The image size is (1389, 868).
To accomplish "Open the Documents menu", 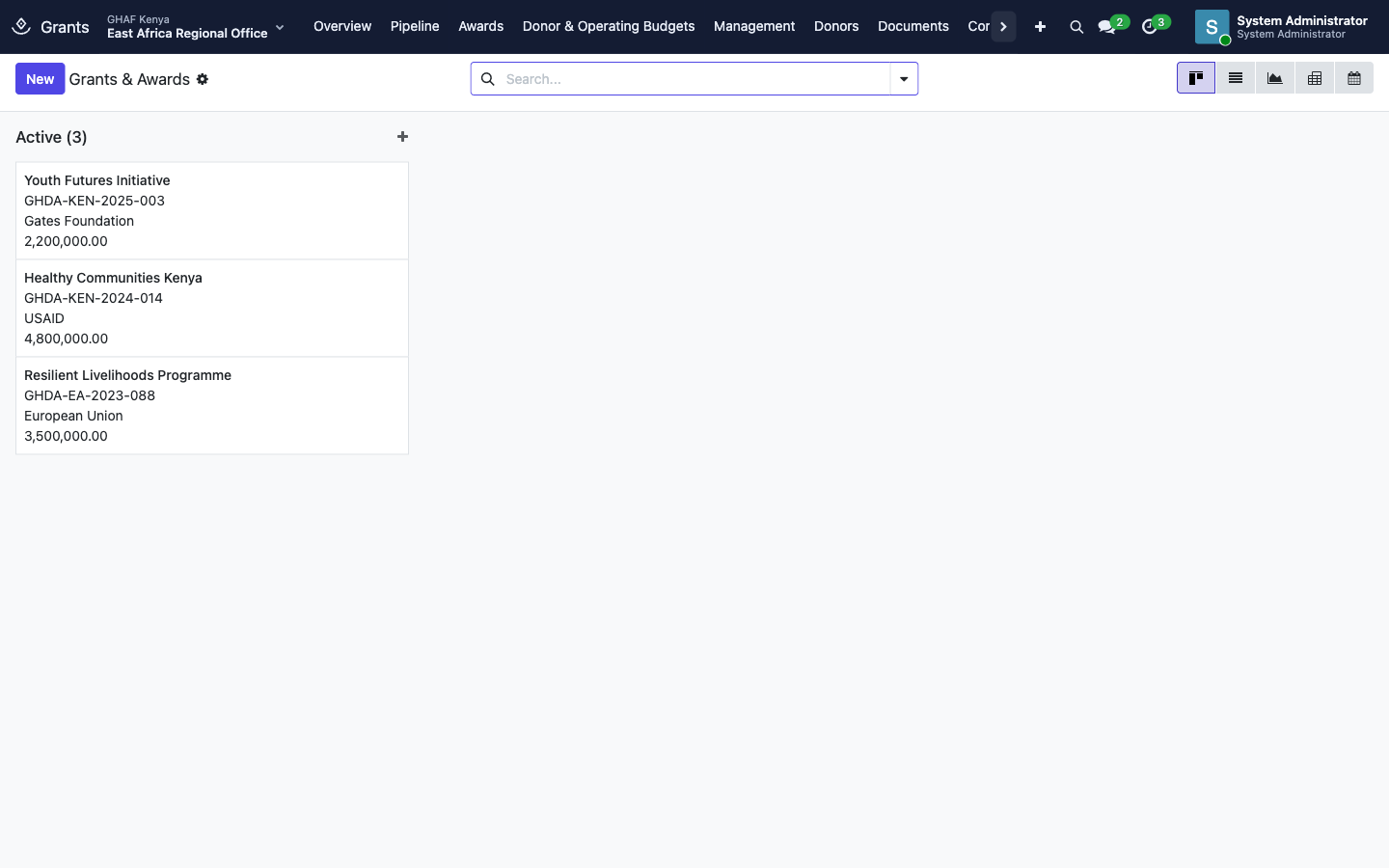I will [913, 27].
